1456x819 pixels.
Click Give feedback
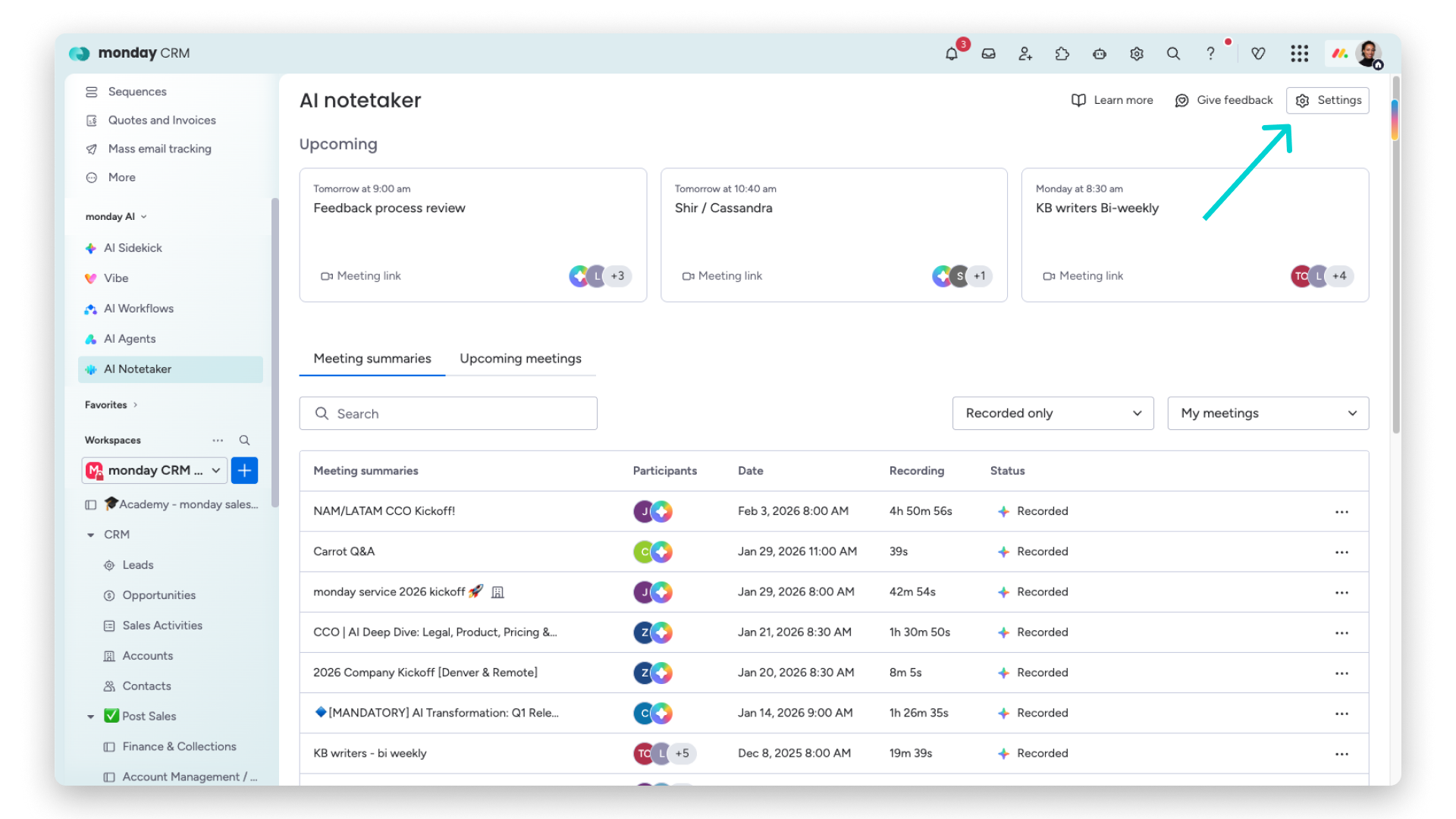click(x=1224, y=100)
